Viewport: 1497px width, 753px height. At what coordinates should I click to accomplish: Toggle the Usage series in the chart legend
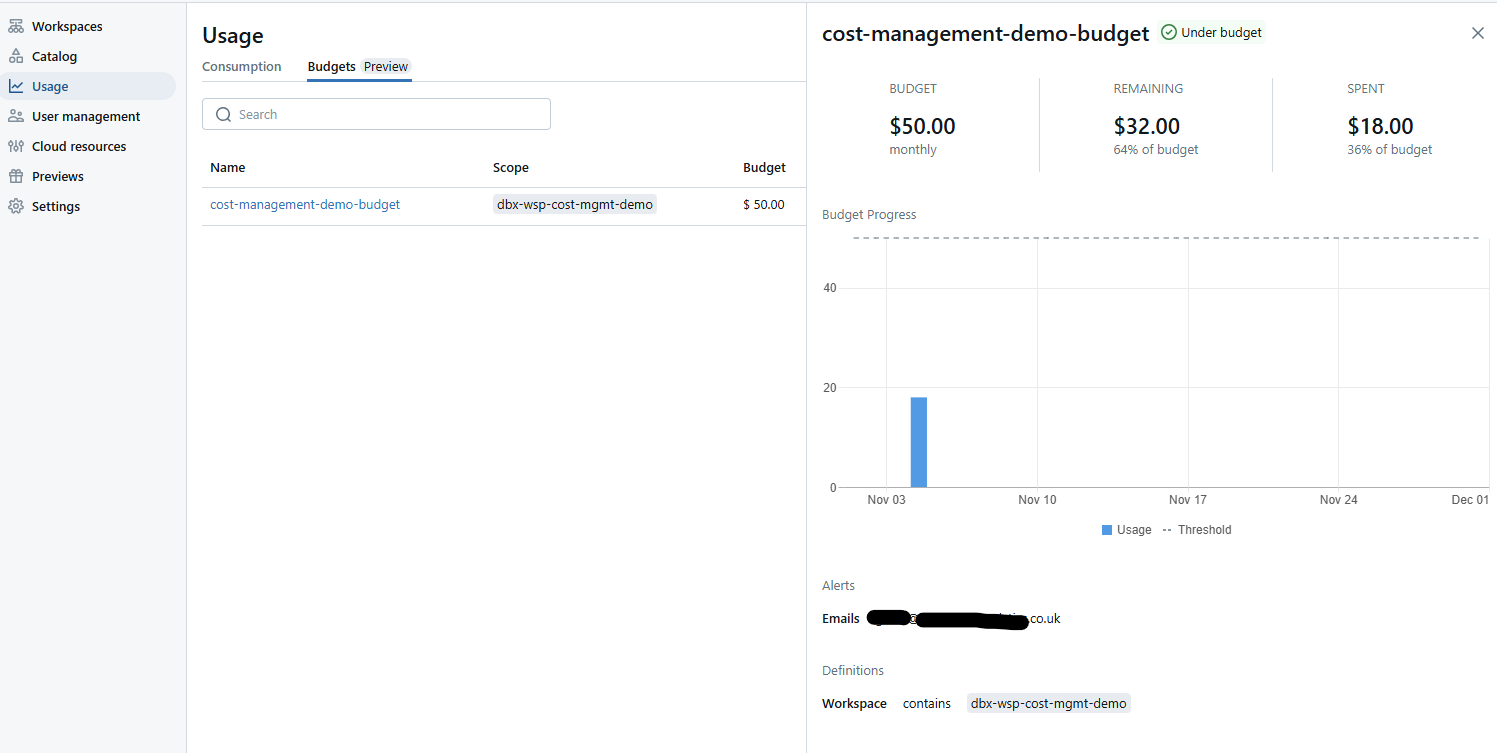(1126, 529)
